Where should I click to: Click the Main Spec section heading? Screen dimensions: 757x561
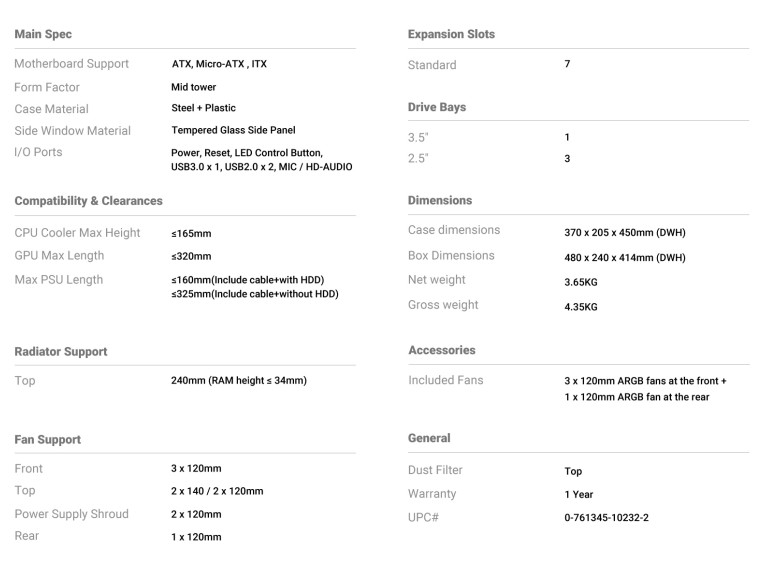43,34
